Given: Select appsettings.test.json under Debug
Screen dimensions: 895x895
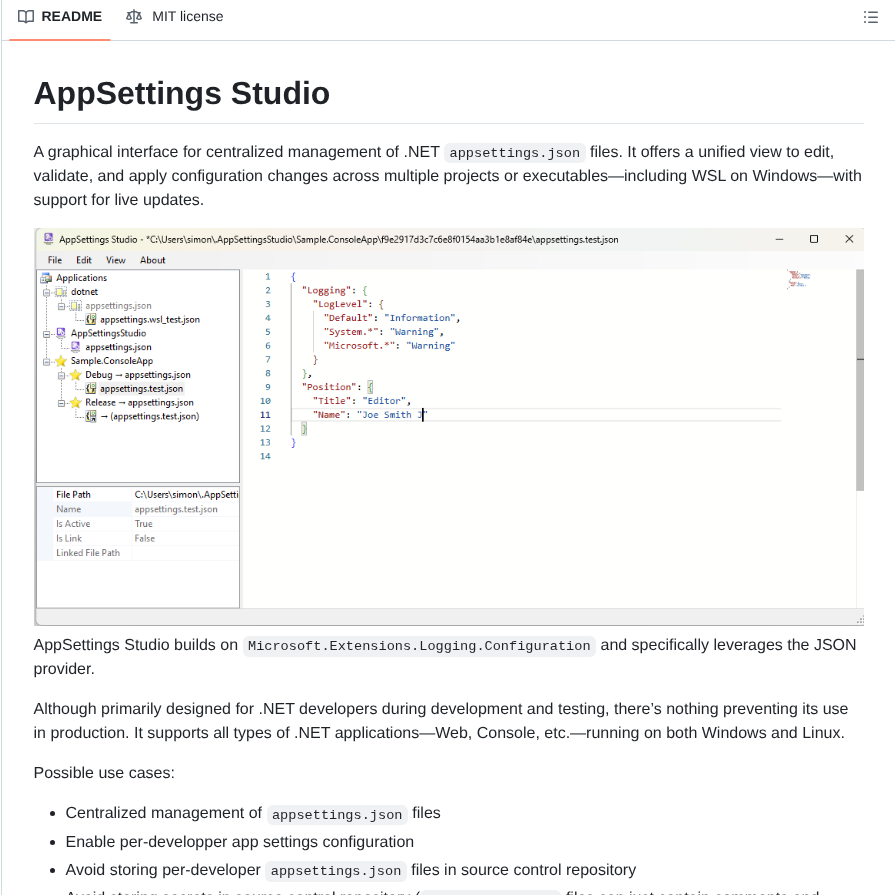Looking at the screenshot, I should click(140, 389).
